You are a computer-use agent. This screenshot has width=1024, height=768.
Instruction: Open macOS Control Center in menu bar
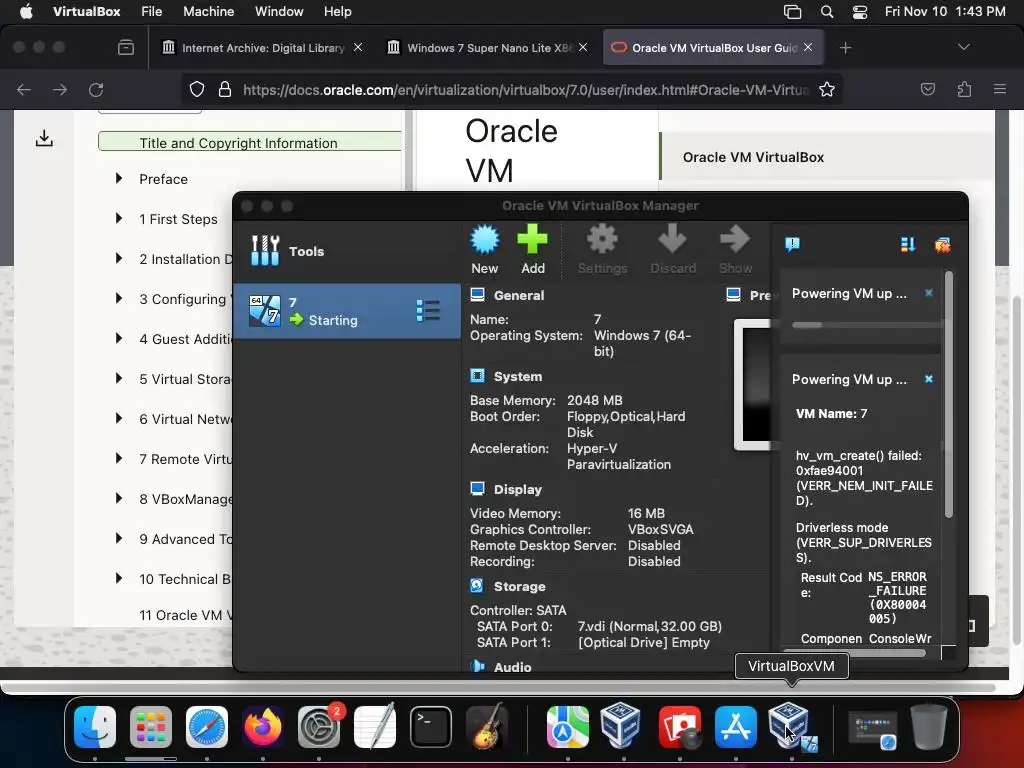859,12
